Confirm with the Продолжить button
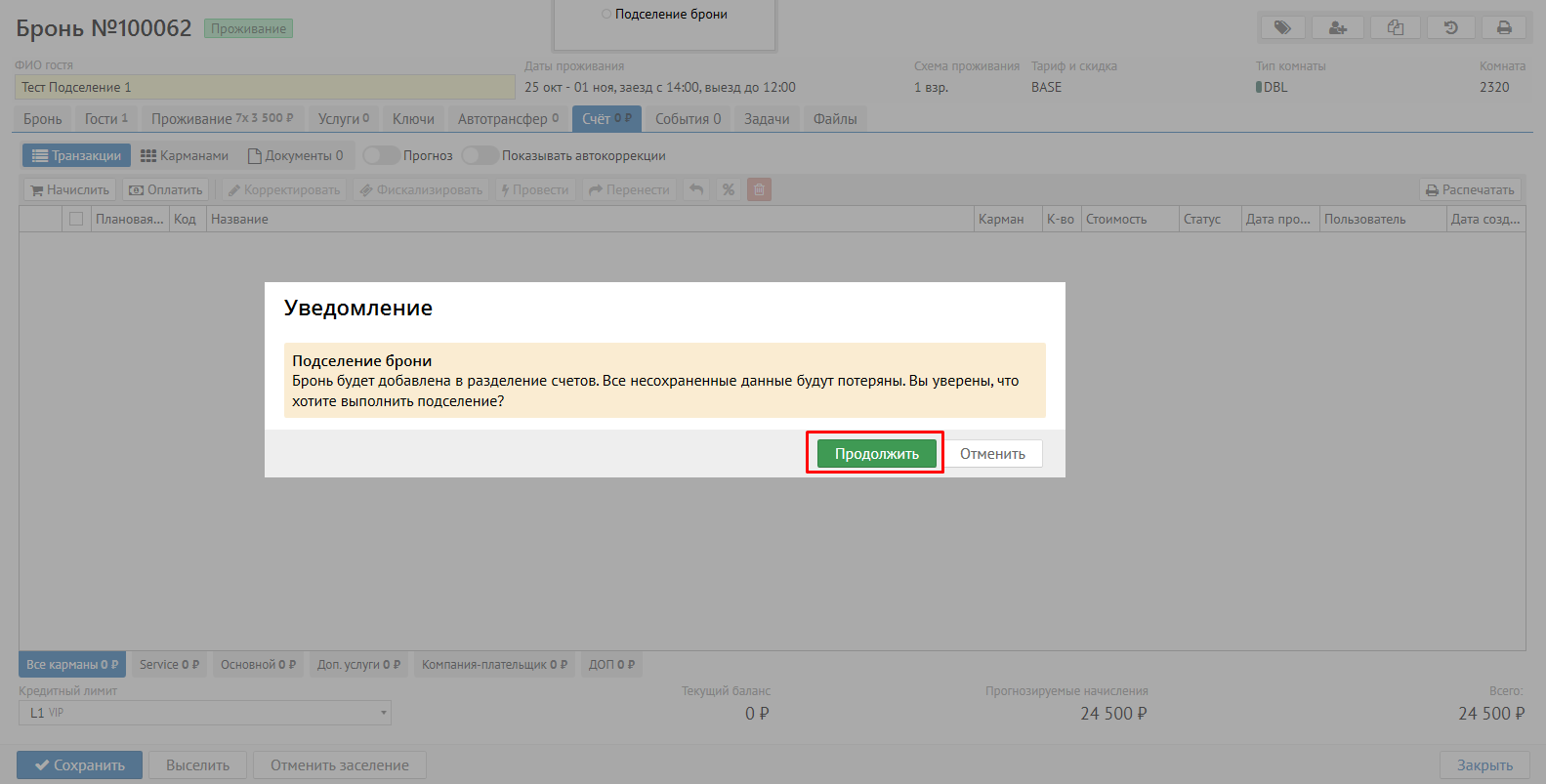Image resolution: width=1546 pixels, height=784 pixels. pyautogui.click(x=877, y=453)
